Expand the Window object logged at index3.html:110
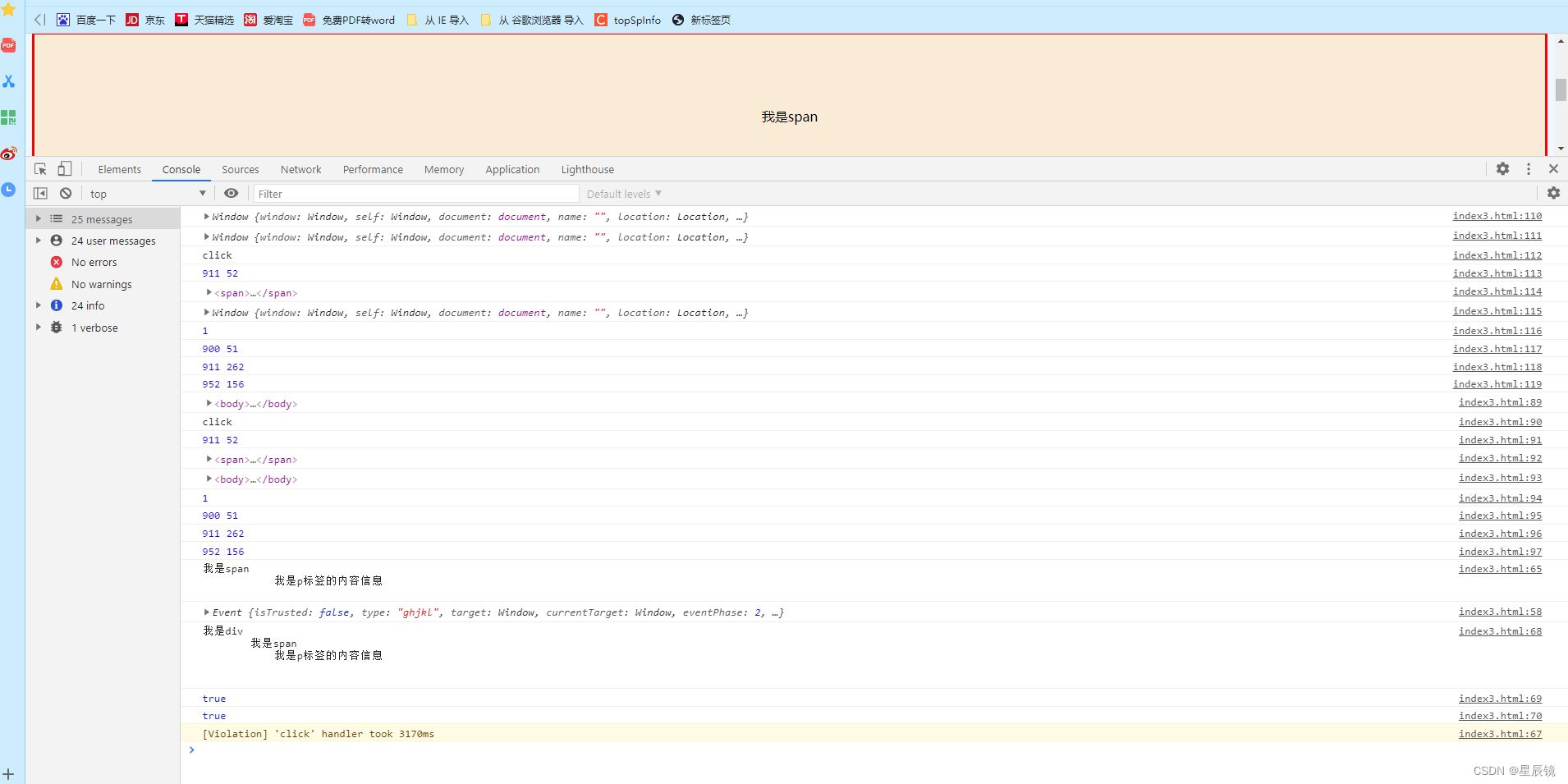The height and width of the screenshot is (784, 1568). [x=207, y=216]
